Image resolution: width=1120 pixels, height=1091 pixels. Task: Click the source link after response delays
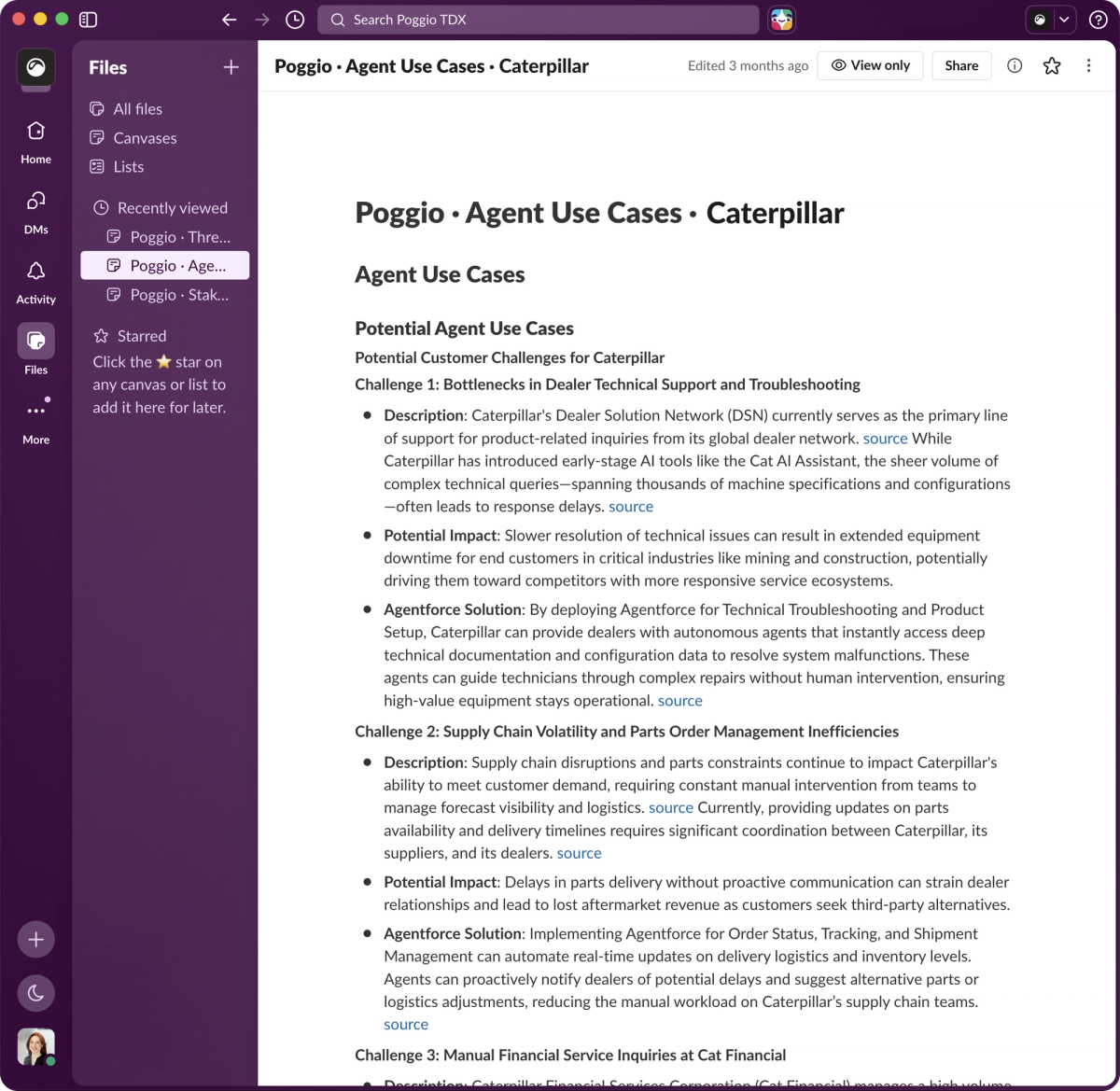pyautogui.click(x=631, y=507)
